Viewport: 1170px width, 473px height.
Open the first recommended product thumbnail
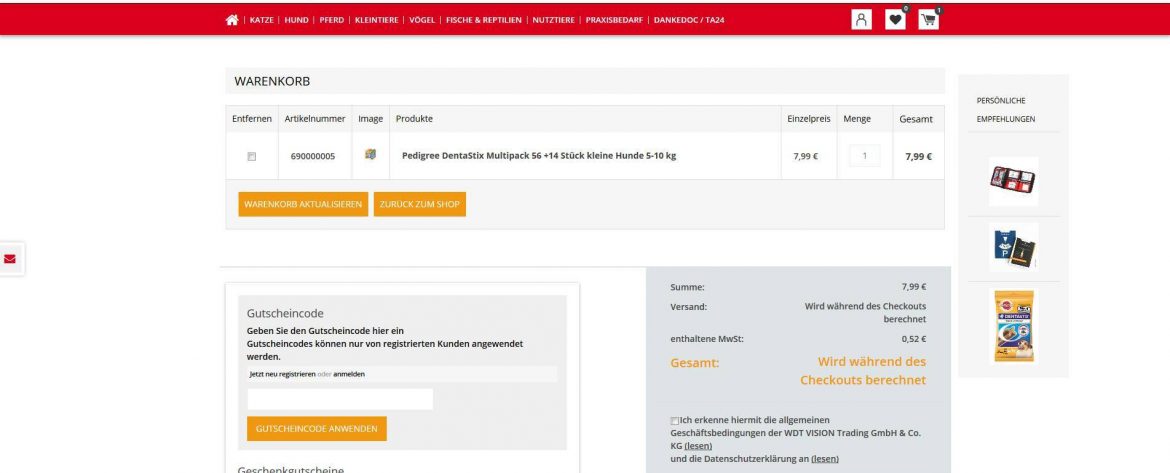1013,181
